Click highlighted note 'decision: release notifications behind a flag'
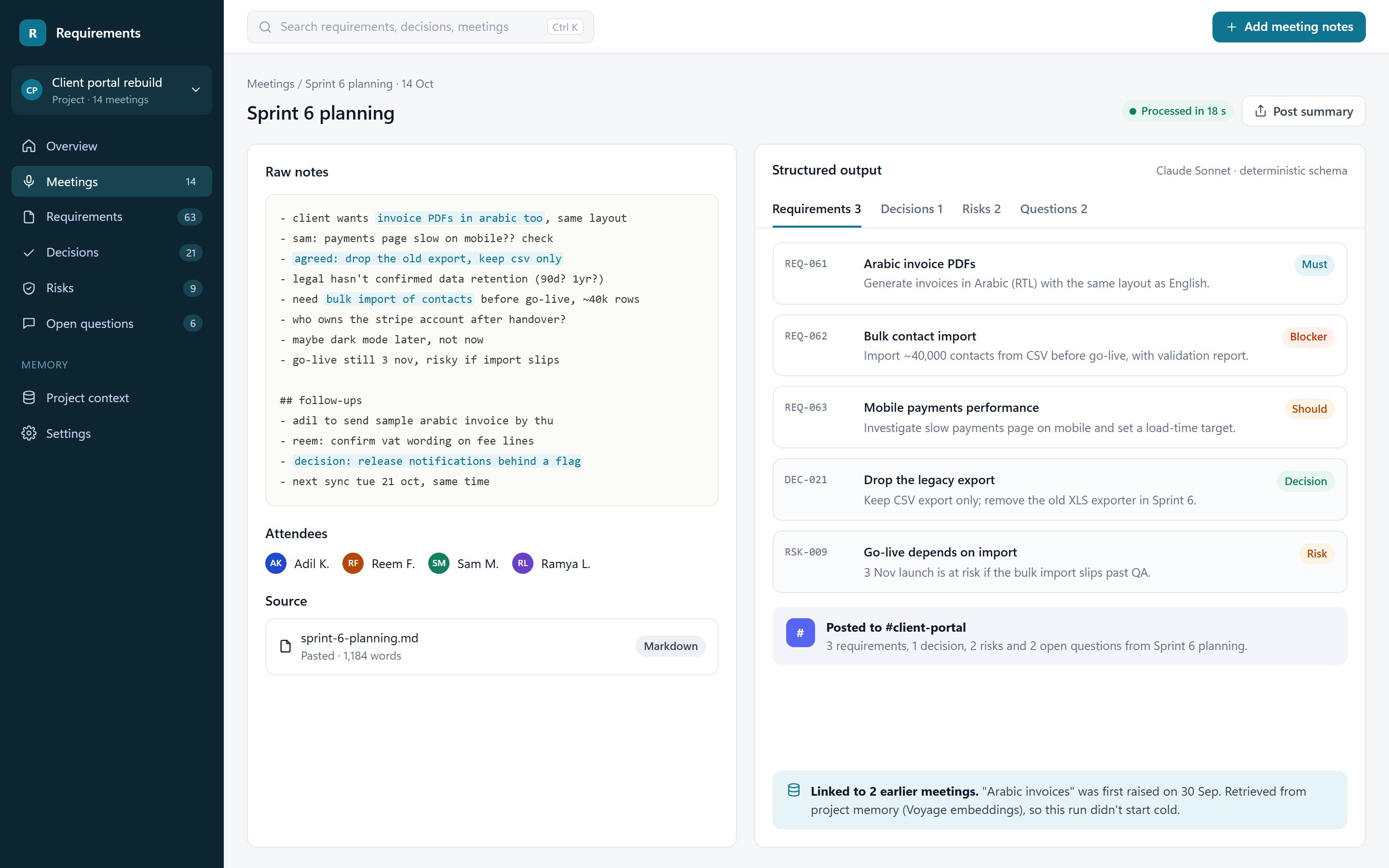 [x=437, y=461]
